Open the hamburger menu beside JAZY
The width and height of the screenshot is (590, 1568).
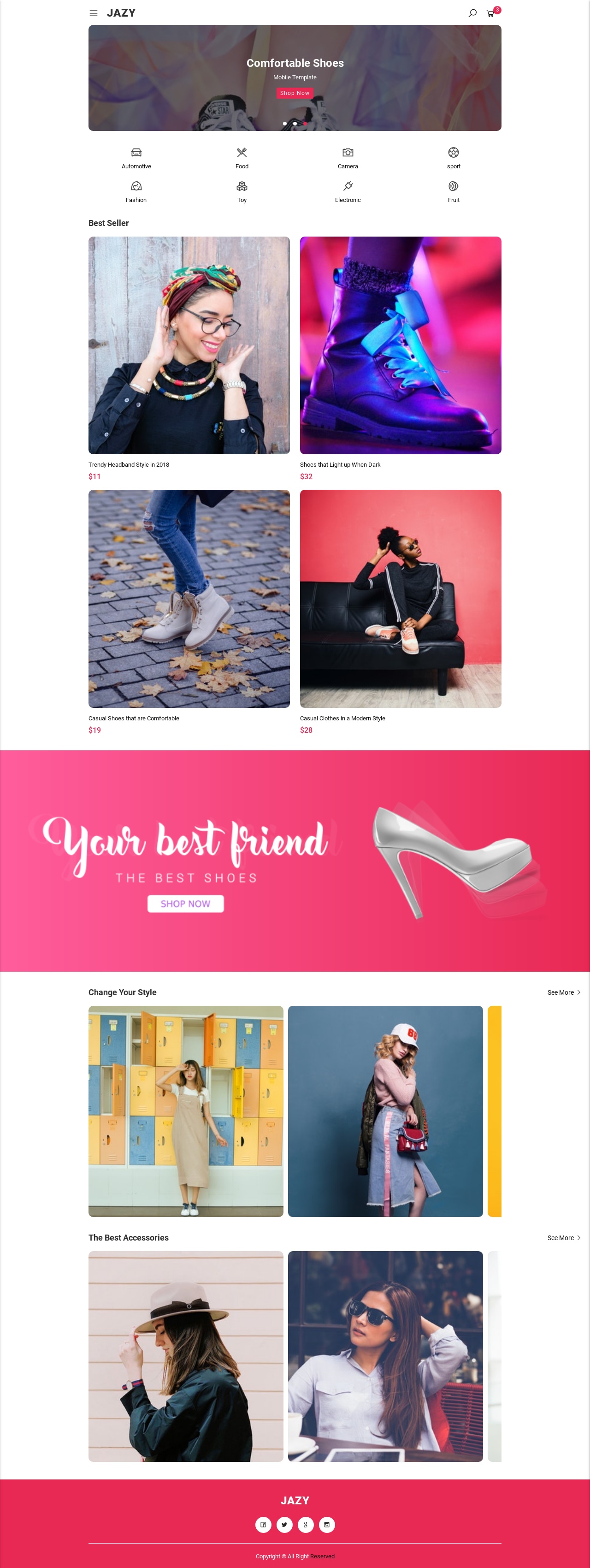point(93,13)
